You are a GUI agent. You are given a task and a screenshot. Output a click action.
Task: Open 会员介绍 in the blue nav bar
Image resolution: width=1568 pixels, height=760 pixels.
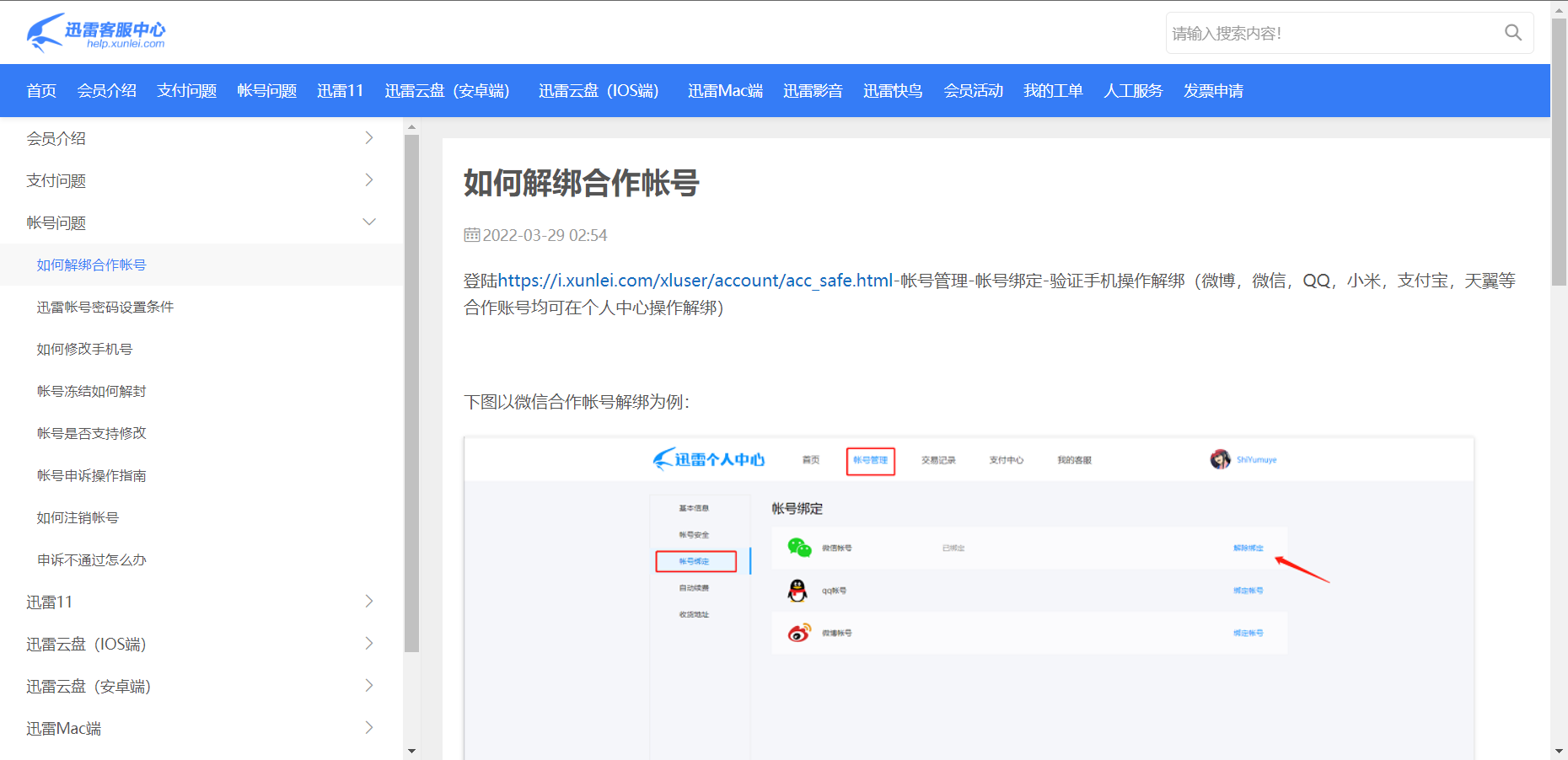click(x=106, y=90)
